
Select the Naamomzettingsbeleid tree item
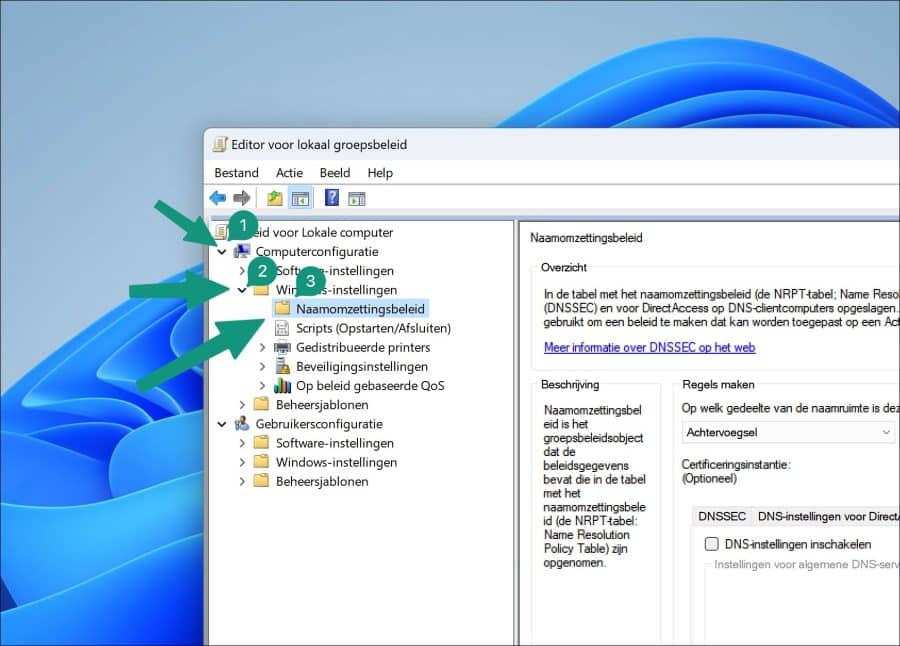coord(360,309)
